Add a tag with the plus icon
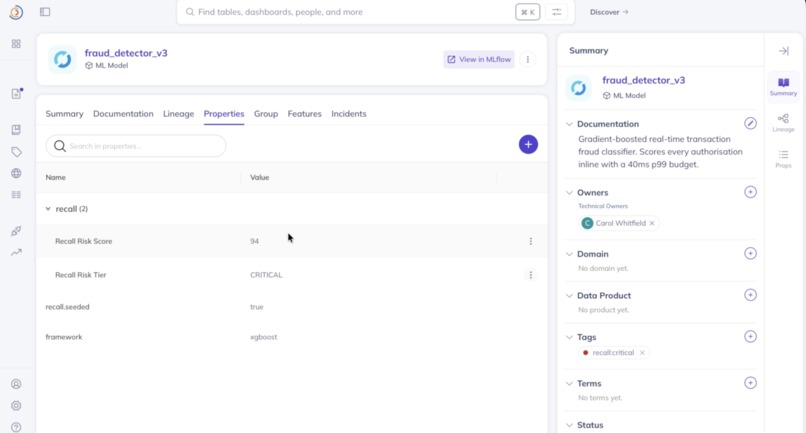Screen dimensions: 806x433 pyautogui.click(x=750, y=337)
